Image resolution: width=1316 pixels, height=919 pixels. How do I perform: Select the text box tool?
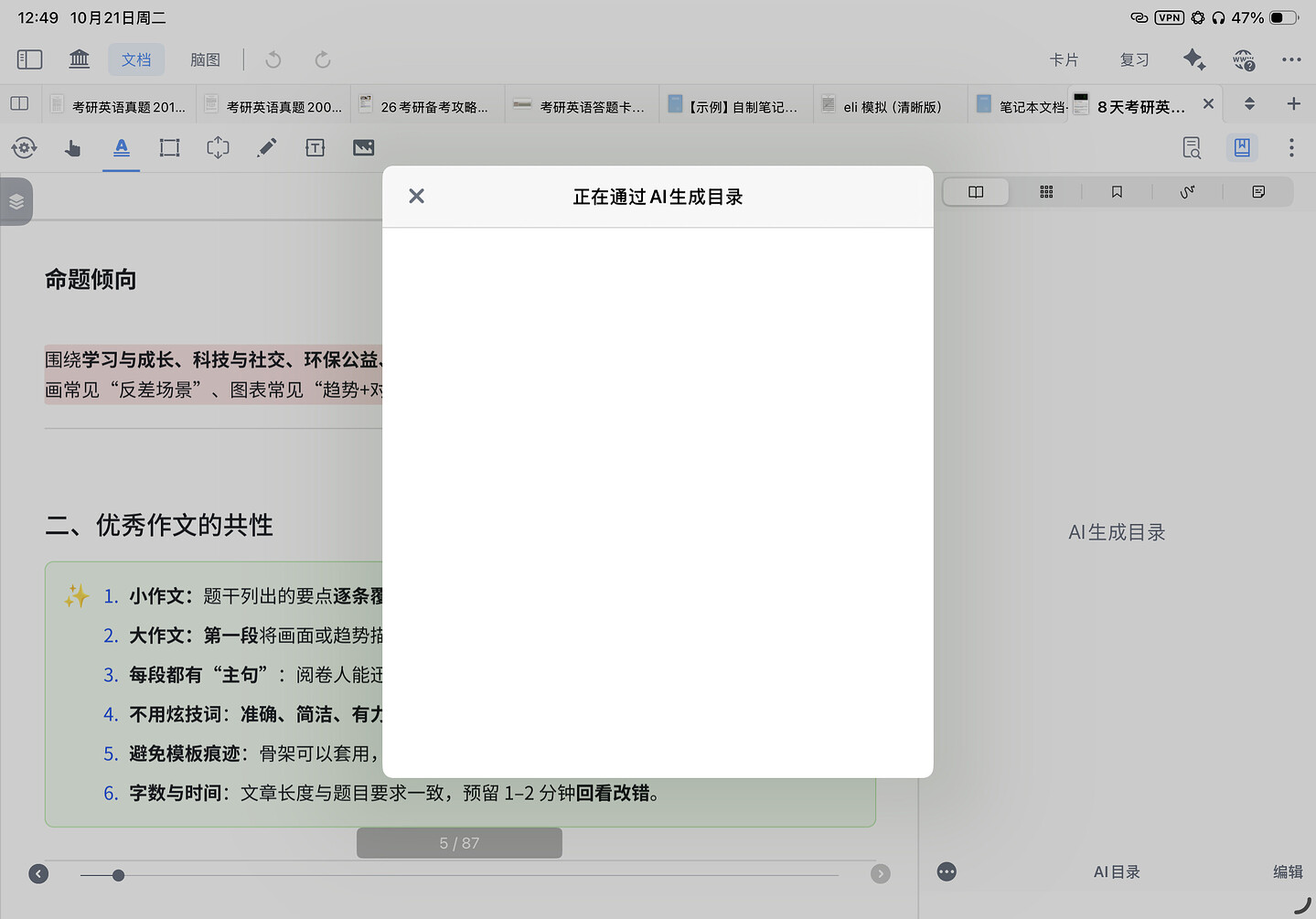pyautogui.click(x=315, y=148)
